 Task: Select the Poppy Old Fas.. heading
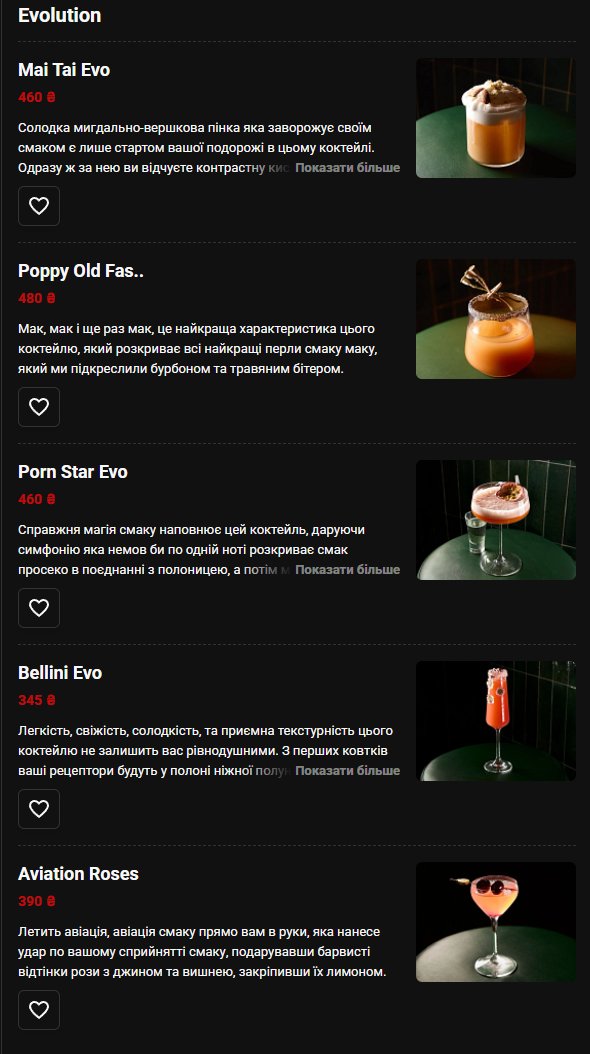[x=81, y=271]
